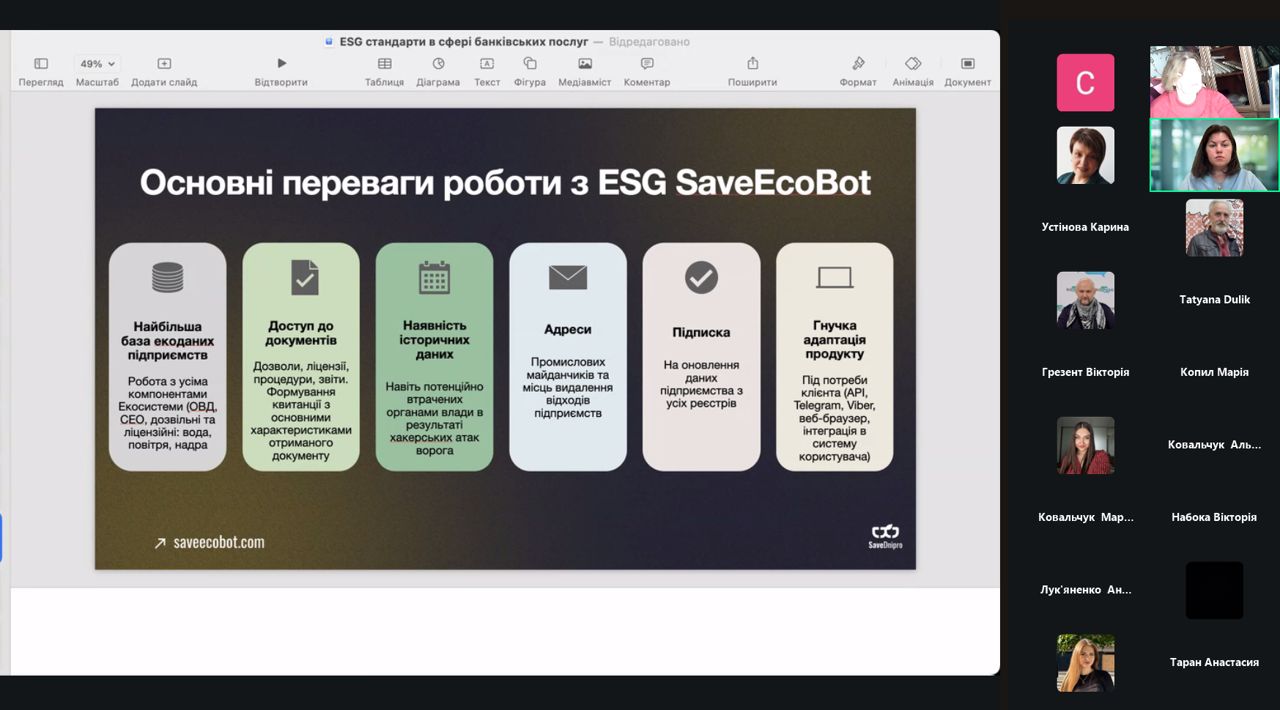The width and height of the screenshot is (1280, 710).
Task: Toggle the Формат sidebar panel
Action: click(858, 64)
